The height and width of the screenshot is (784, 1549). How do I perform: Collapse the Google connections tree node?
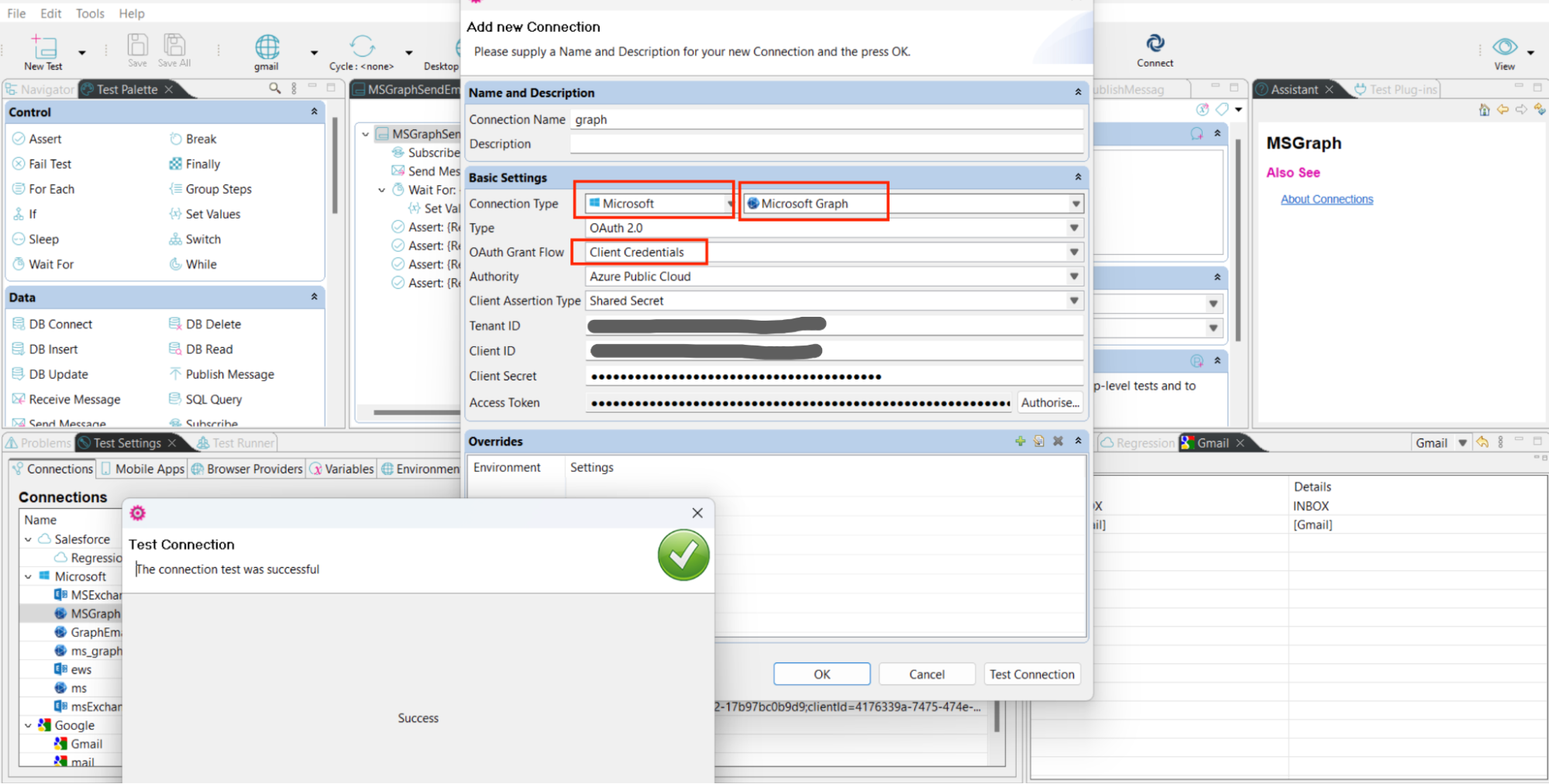(29, 725)
